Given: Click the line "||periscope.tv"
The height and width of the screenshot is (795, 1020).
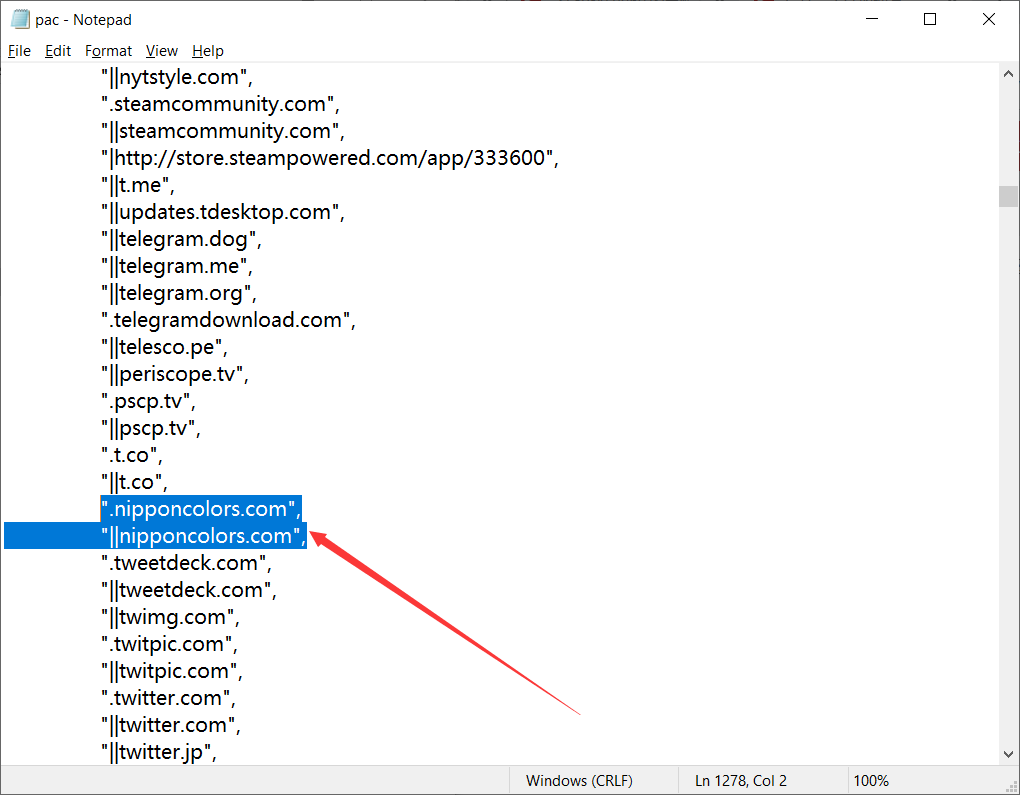Looking at the screenshot, I should click(174, 374).
